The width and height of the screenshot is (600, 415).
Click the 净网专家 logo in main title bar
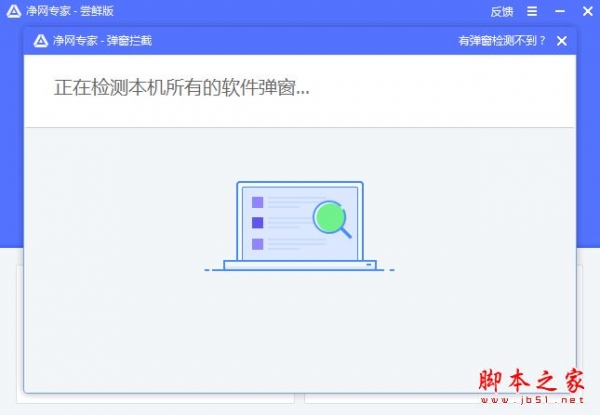pos(14,11)
